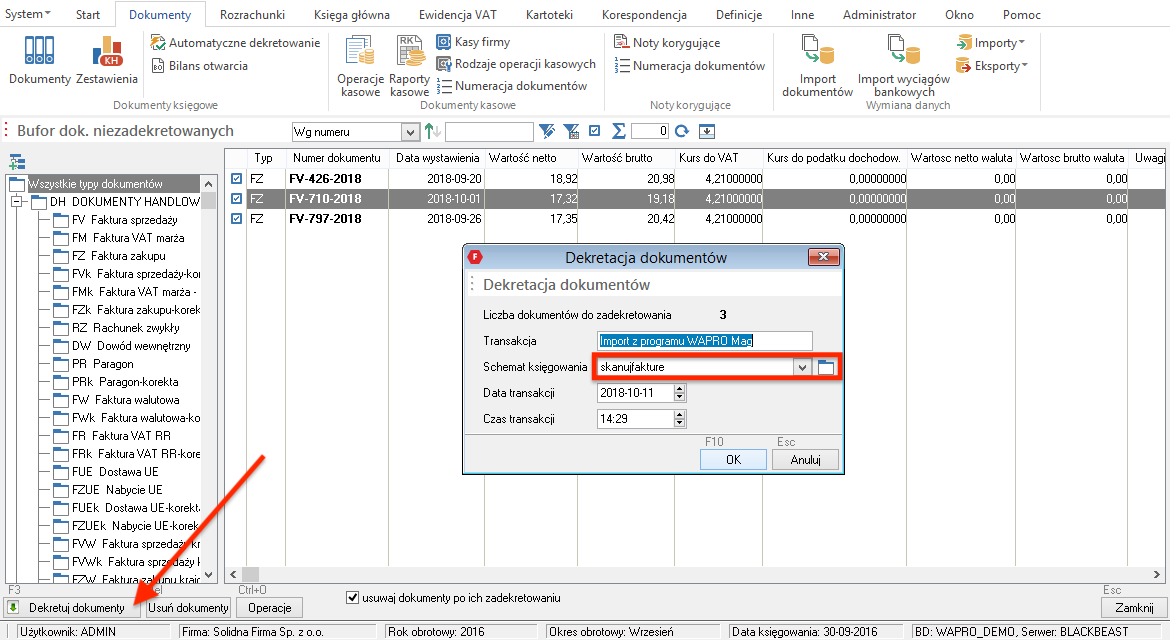Confirm the dialog with OK
Screen dimensions: 1170x640
(733, 460)
